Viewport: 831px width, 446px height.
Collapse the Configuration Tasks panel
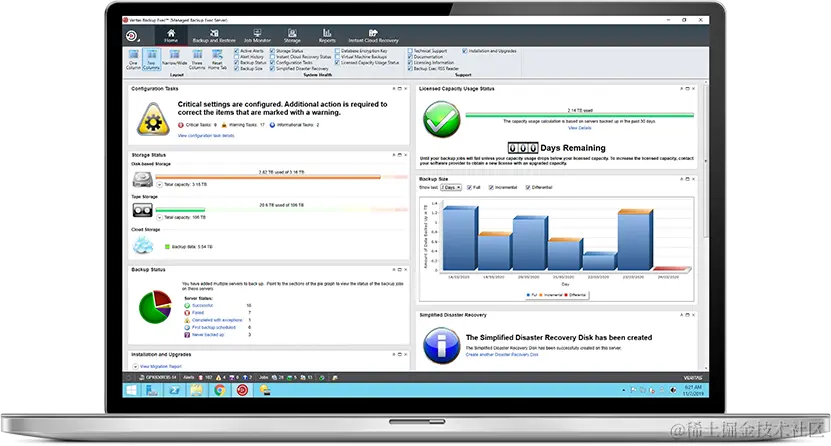pyautogui.click(x=394, y=89)
